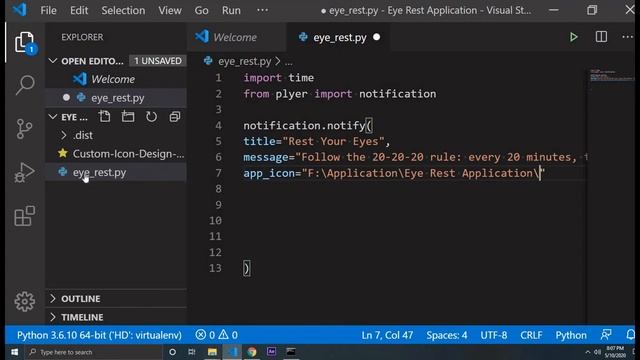640x360 pixels.
Task: Open the notifications bell in status bar
Action: (631, 335)
